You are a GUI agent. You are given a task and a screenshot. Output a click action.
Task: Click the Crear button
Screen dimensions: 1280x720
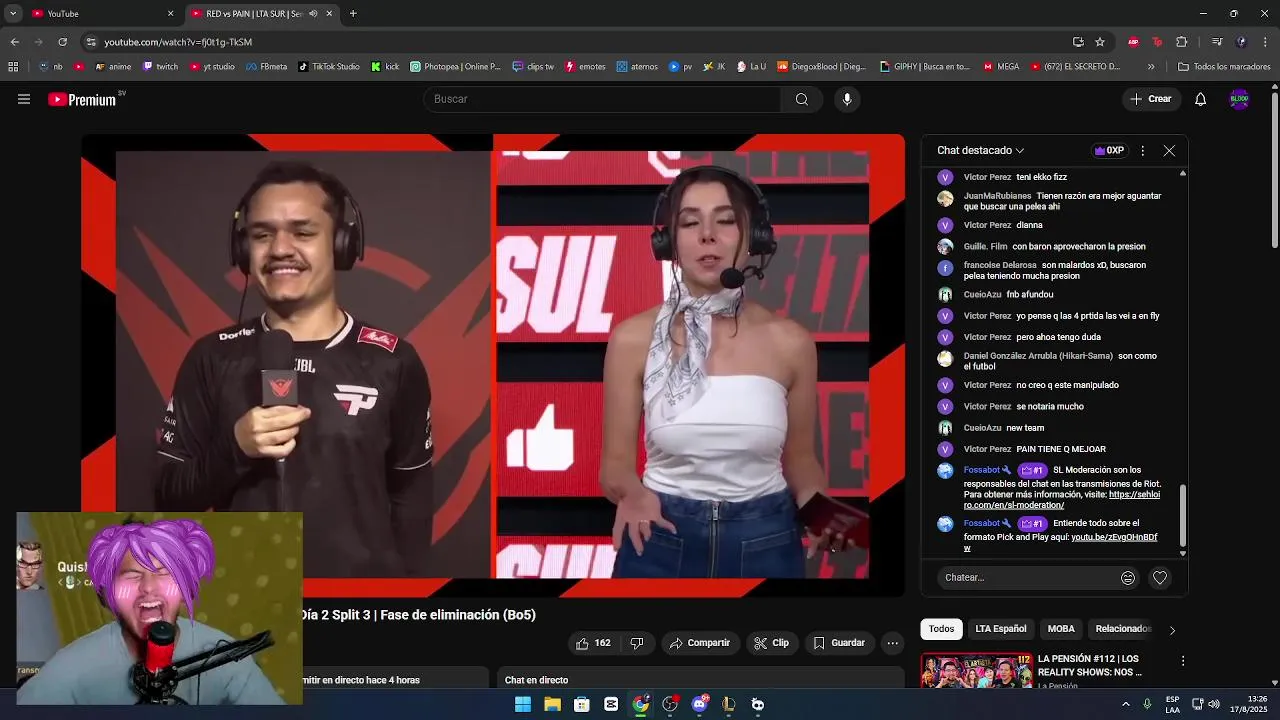[x=1151, y=99]
